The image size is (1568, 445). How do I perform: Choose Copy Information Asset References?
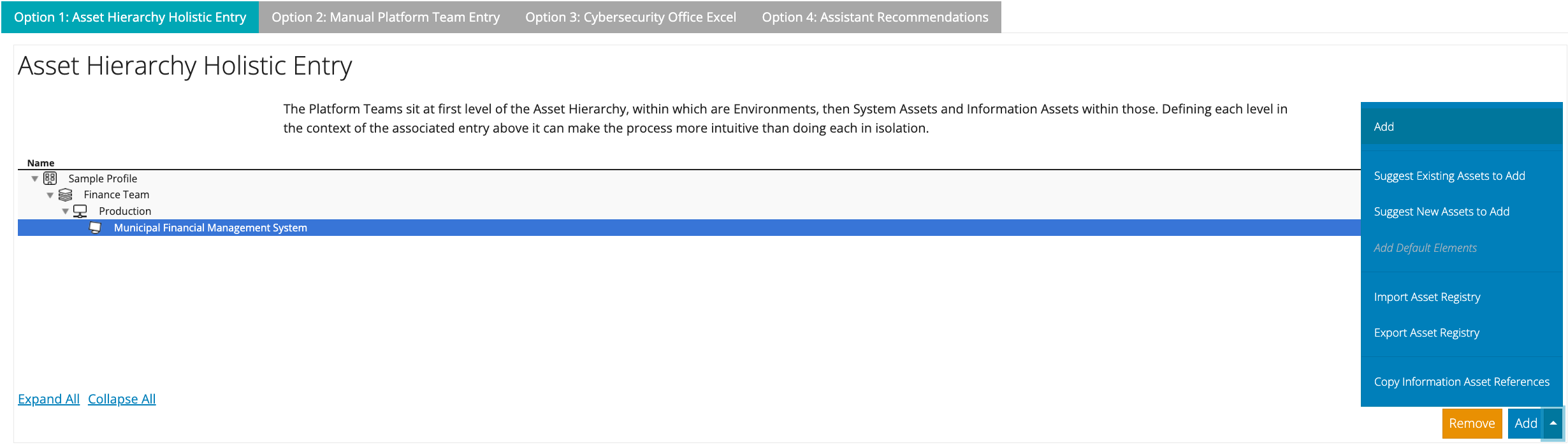[x=1462, y=382]
